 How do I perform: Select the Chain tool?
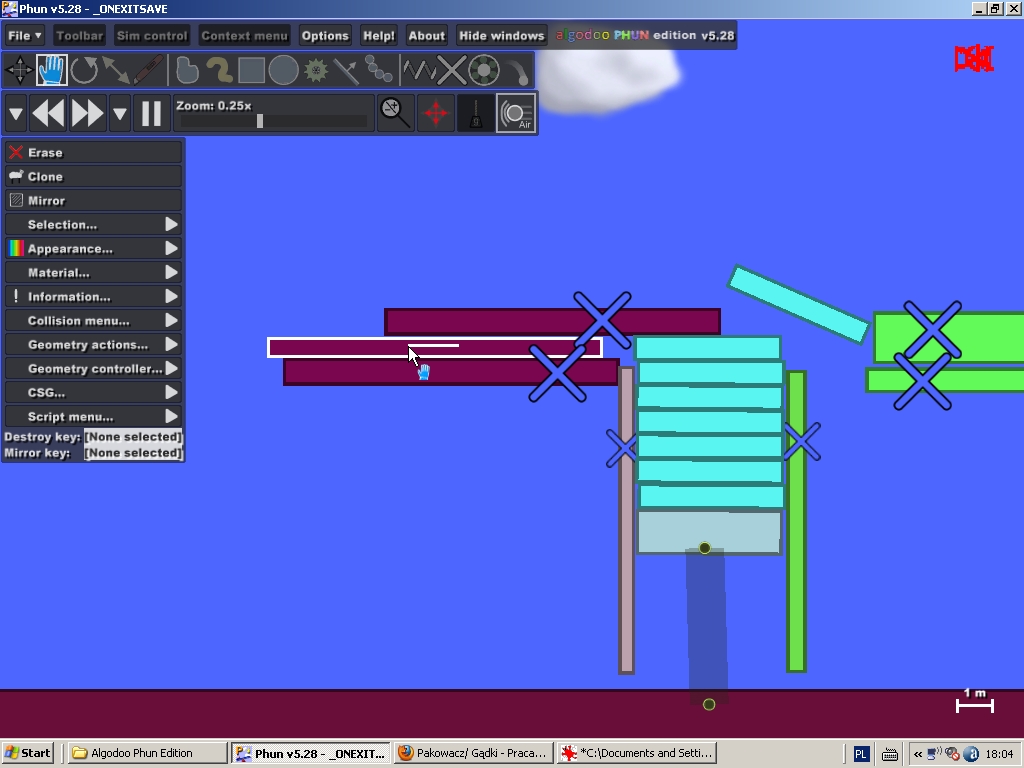click(379, 70)
